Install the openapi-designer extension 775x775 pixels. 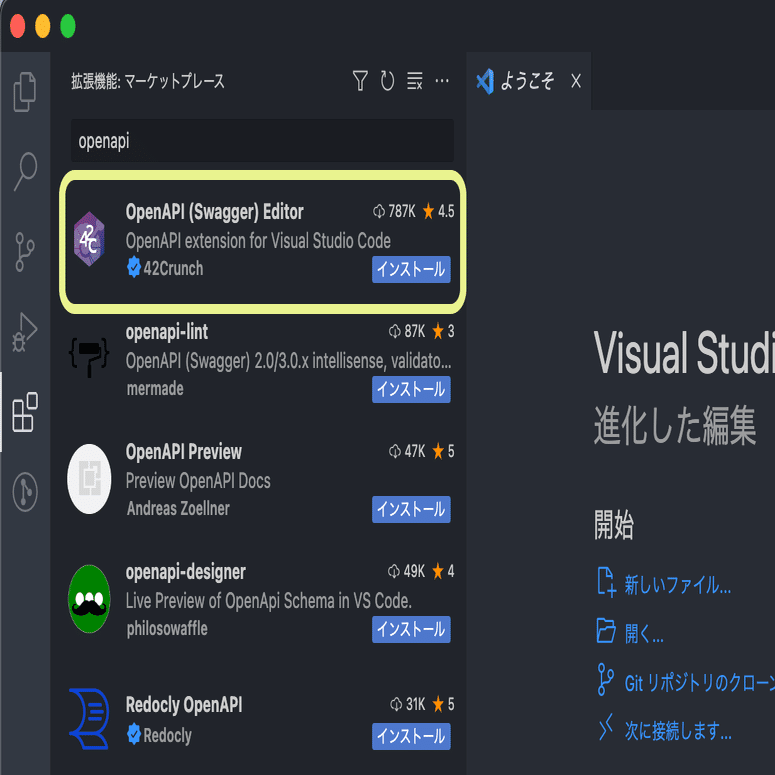pyautogui.click(x=411, y=630)
